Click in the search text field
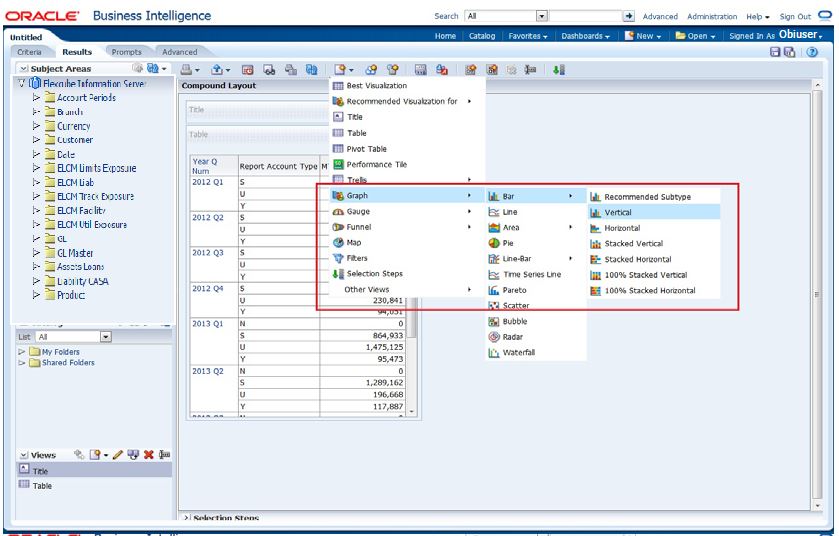 click(585, 16)
